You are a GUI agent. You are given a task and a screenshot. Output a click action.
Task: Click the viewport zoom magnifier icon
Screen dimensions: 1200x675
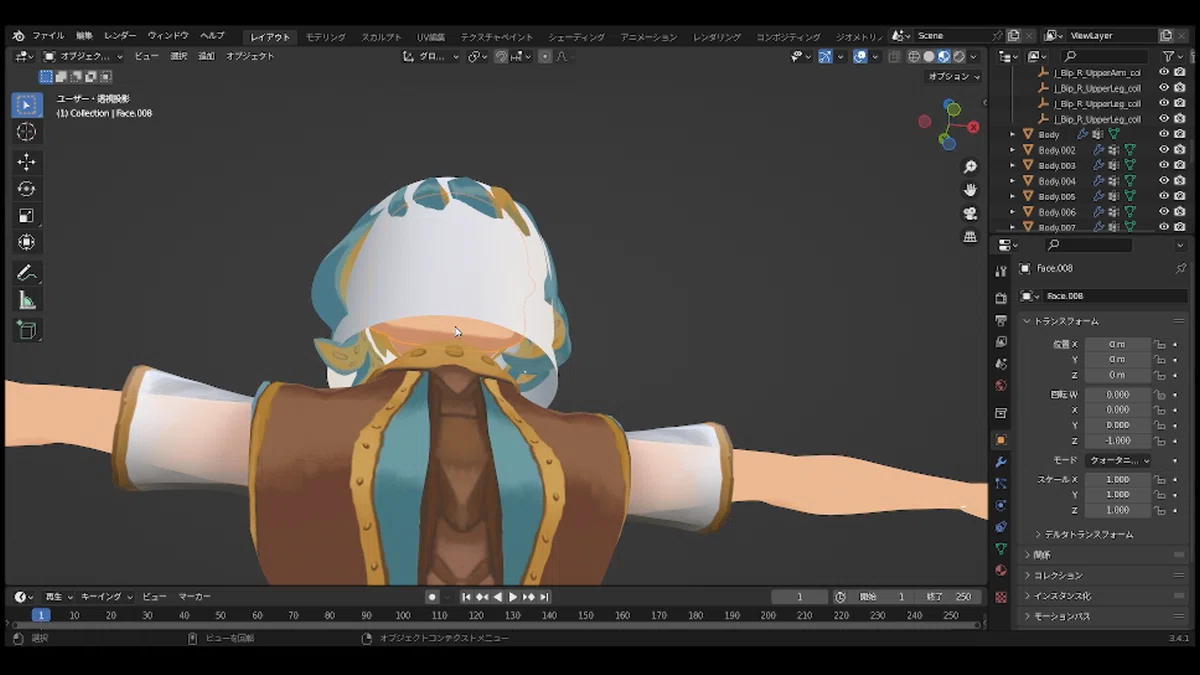(x=969, y=167)
